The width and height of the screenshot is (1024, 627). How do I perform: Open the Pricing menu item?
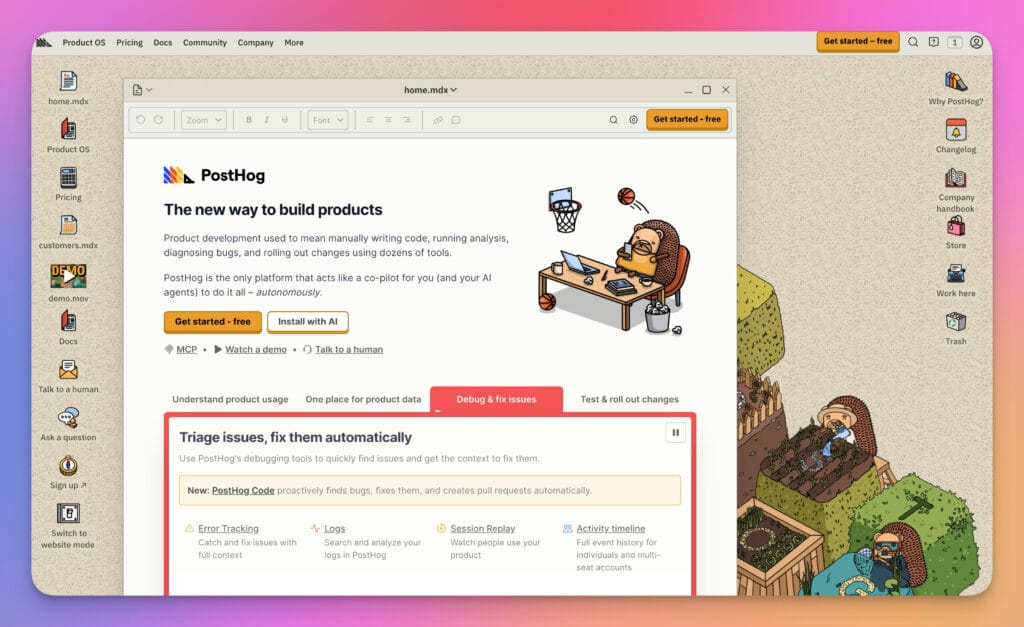[129, 42]
